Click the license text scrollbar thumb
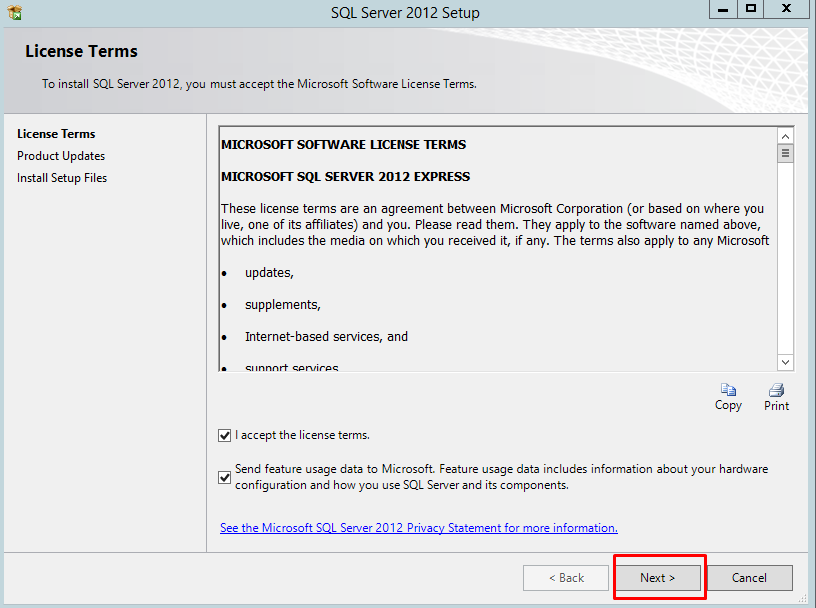The image size is (816, 608). click(785, 154)
